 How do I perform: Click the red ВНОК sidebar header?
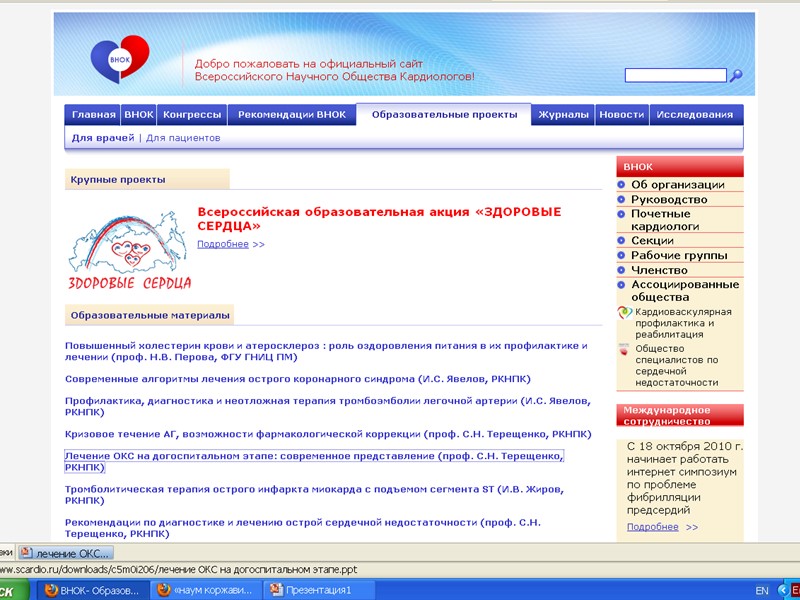pyautogui.click(x=680, y=167)
